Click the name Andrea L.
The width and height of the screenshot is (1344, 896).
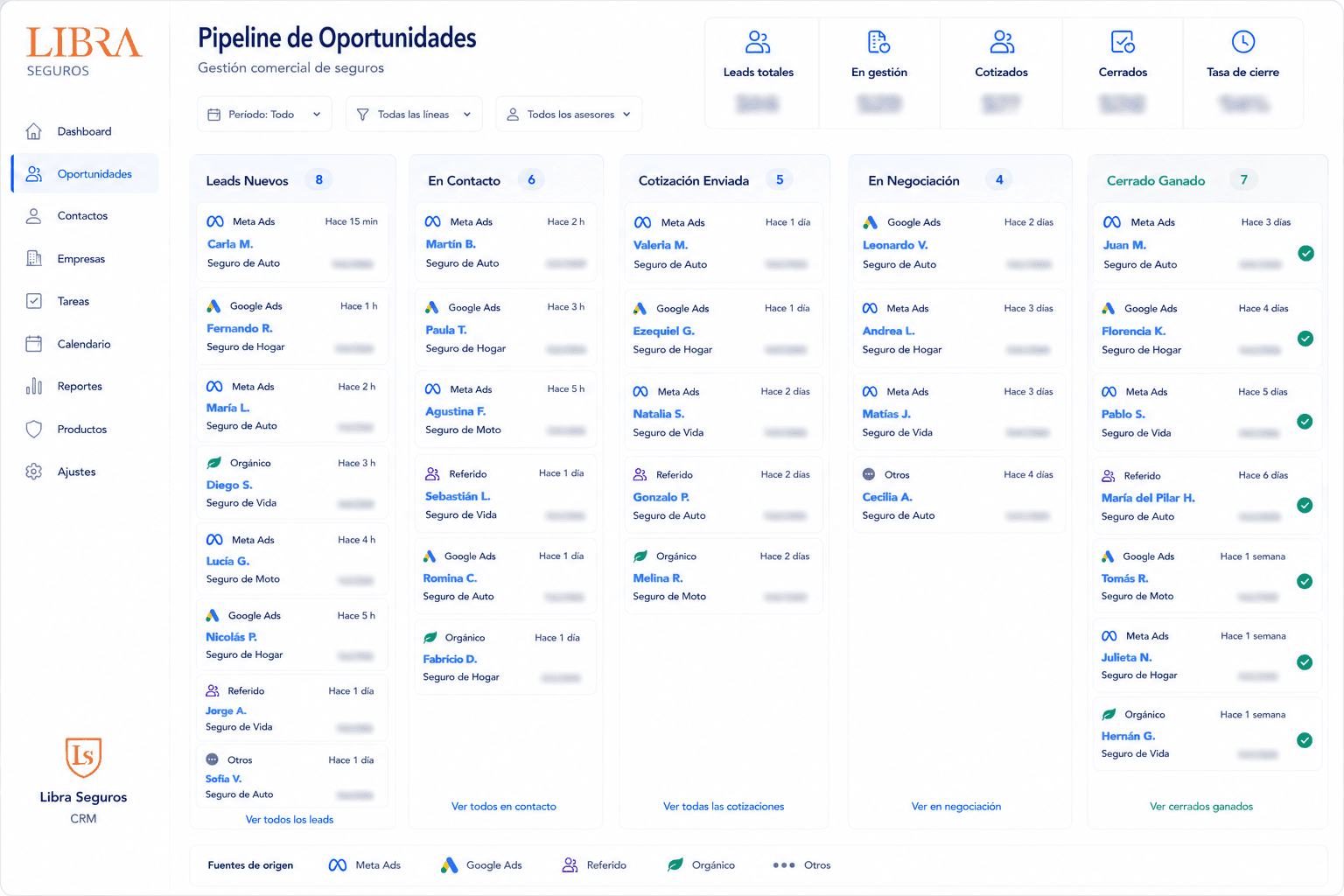click(888, 331)
